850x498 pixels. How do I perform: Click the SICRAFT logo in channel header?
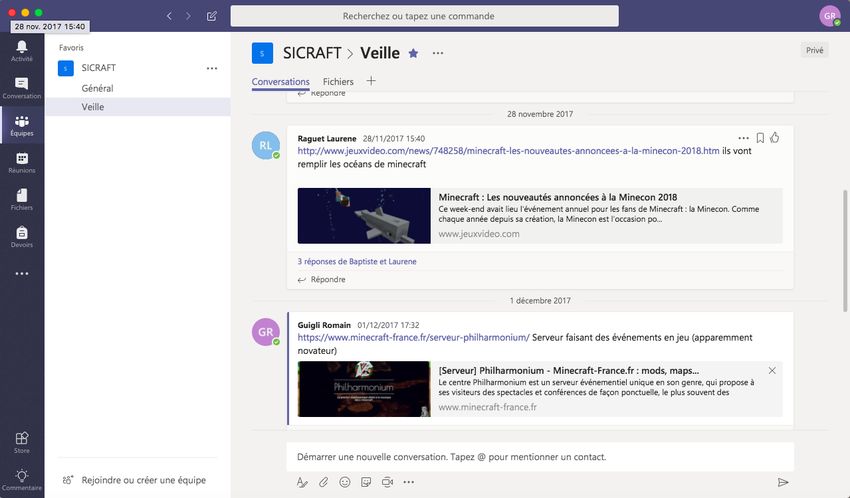tap(262, 53)
